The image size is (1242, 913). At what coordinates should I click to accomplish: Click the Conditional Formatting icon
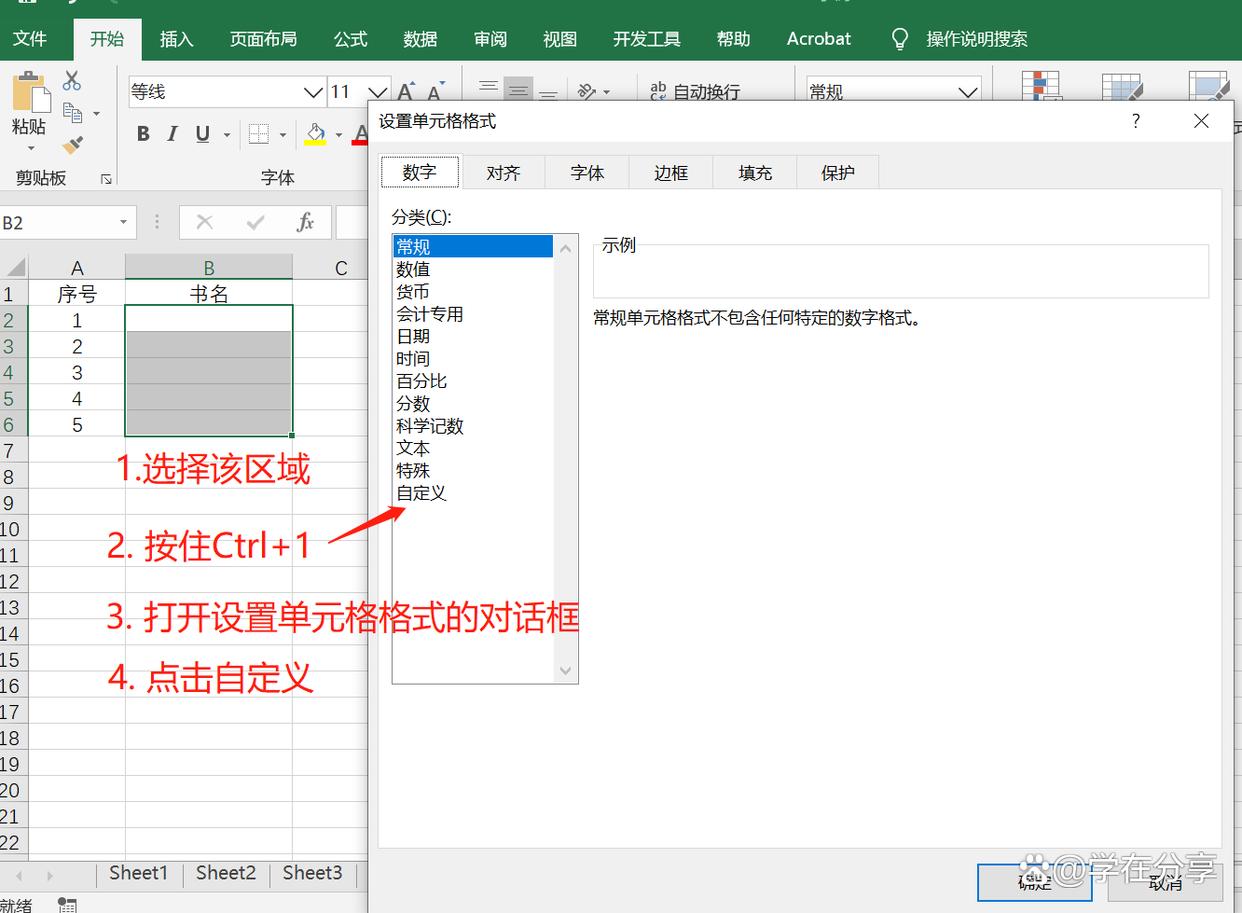tap(1041, 86)
